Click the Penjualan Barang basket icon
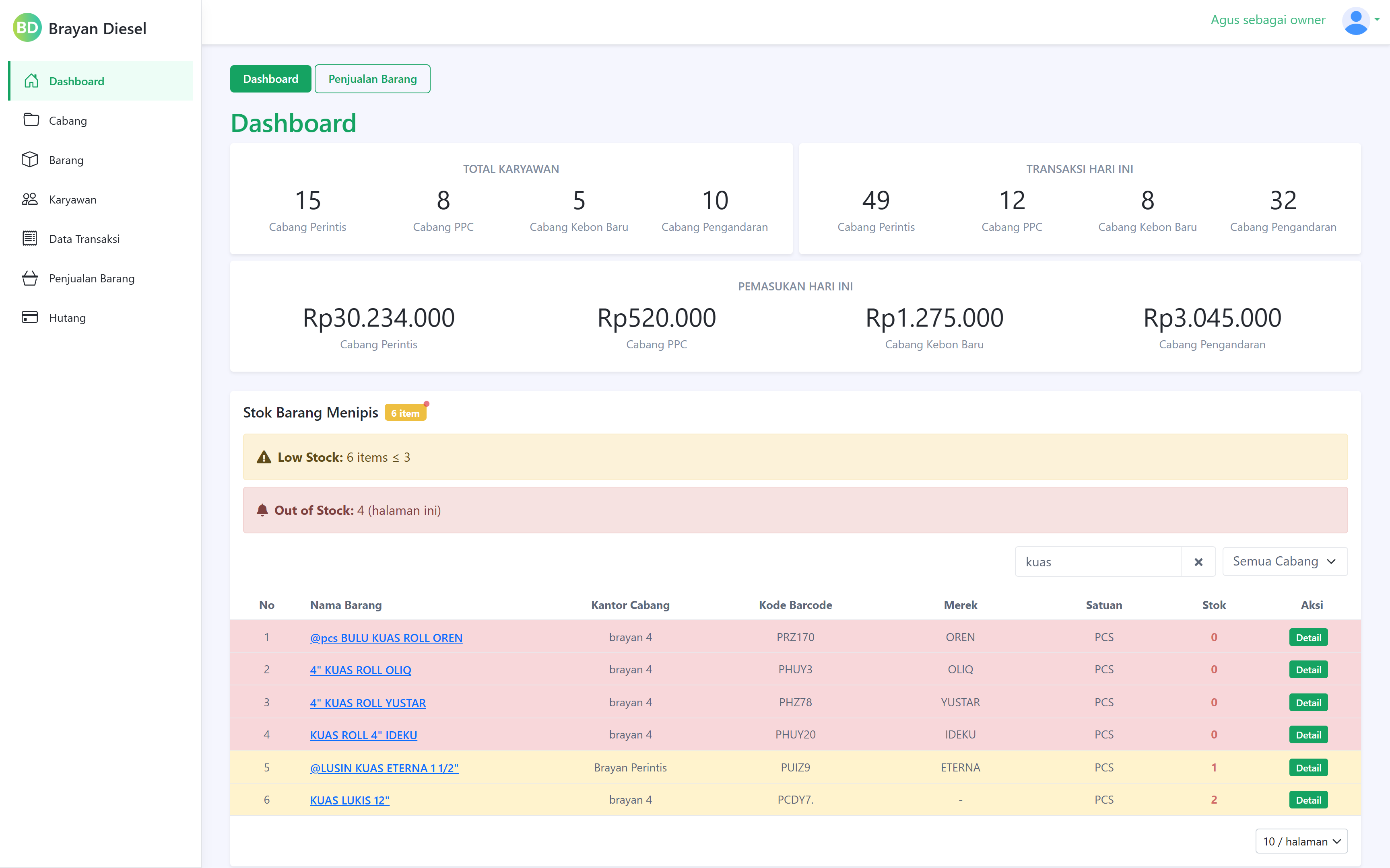This screenshot has width=1390, height=868. pos(30,278)
